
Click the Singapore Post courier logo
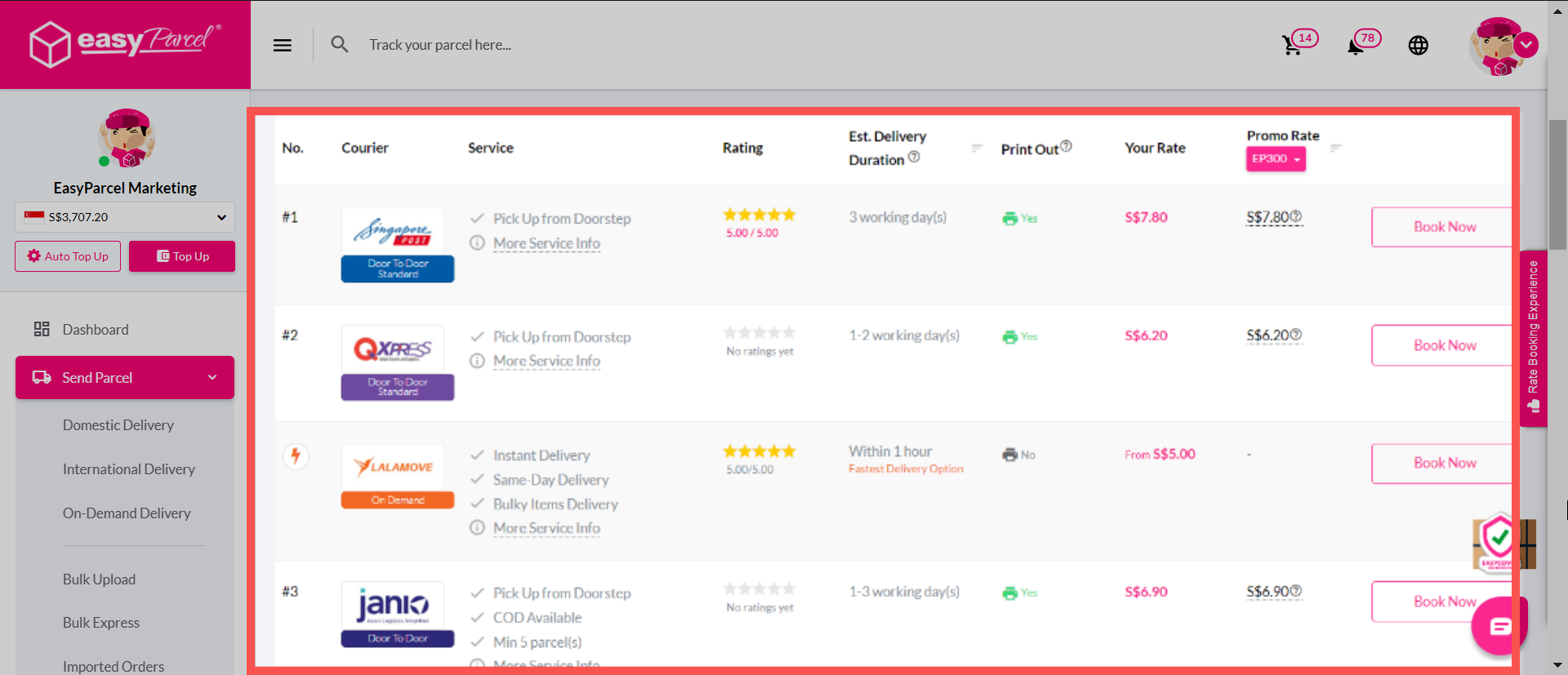[x=393, y=232]
